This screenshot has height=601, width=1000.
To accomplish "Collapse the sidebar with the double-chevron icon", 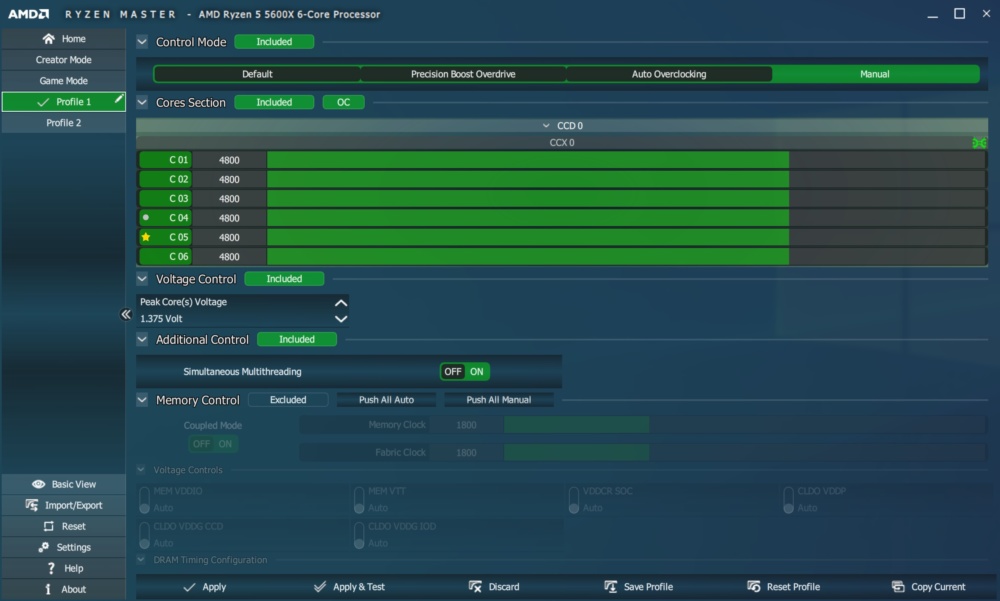I will point(126,314).
